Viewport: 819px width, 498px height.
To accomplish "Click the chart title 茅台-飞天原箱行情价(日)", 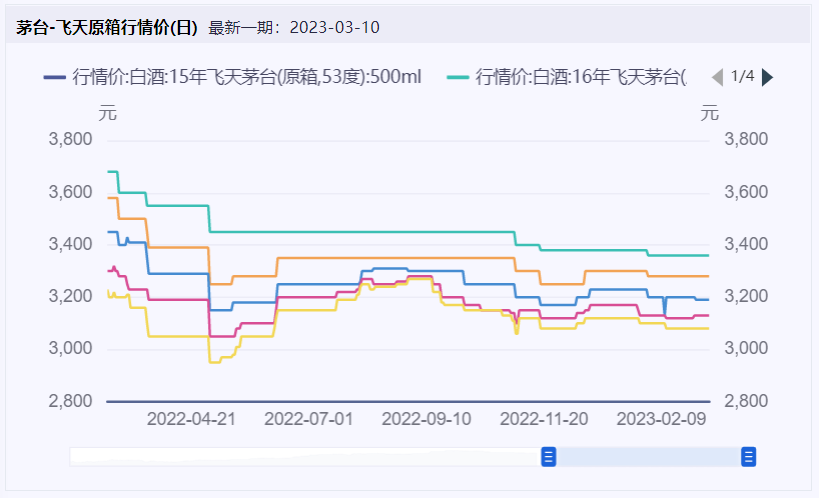I will coord(107,27).
